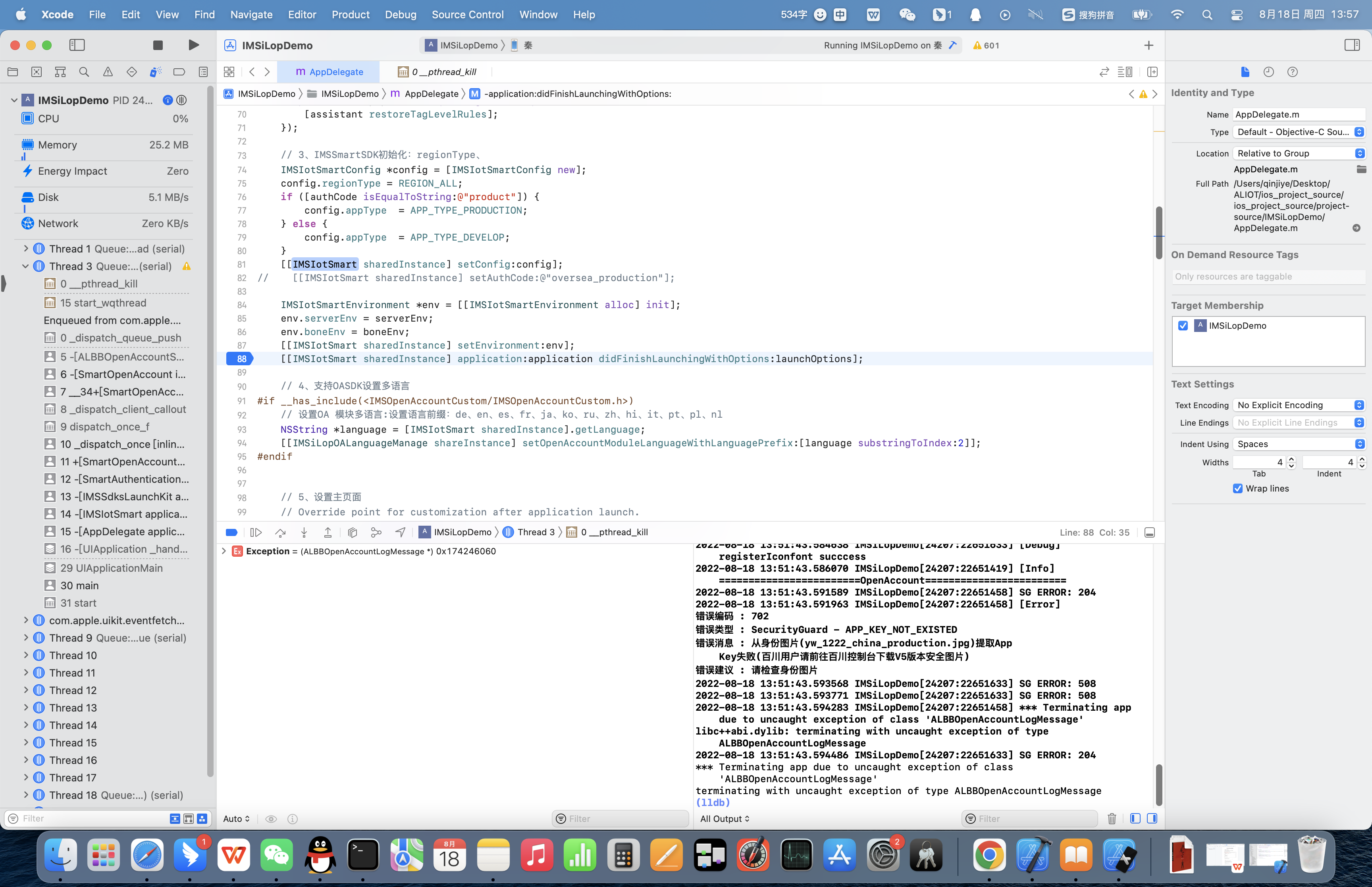The width and height of the screenshot is (1372, 887).
Task: Open the Debug menu
Action: coord(401,14)
